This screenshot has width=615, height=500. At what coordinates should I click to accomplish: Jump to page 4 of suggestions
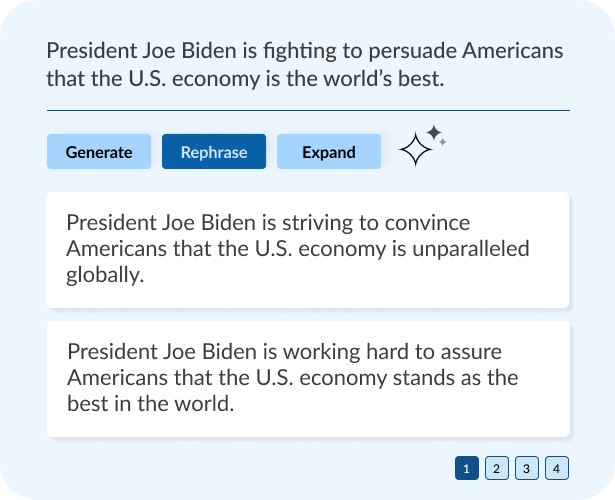pyautogui.click(x=557, y=467)
